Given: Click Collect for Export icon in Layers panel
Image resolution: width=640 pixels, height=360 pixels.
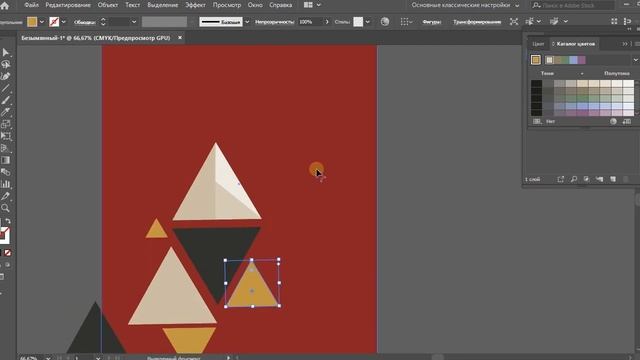Looking at the screenshot, I should click(560, 179).
